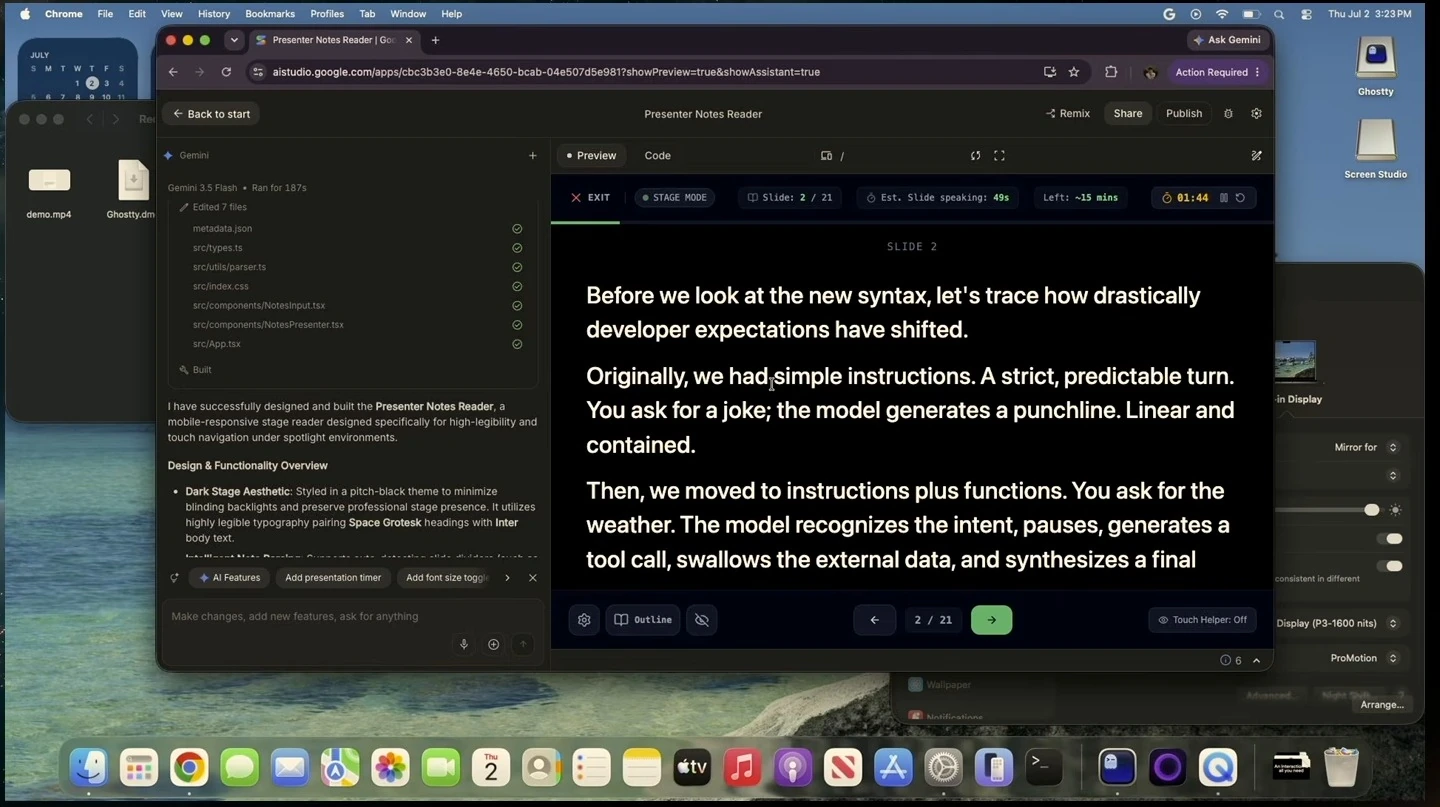
Task: Open the ProMotion refresh rate dropdown
Action: (x=1392, y=658)
